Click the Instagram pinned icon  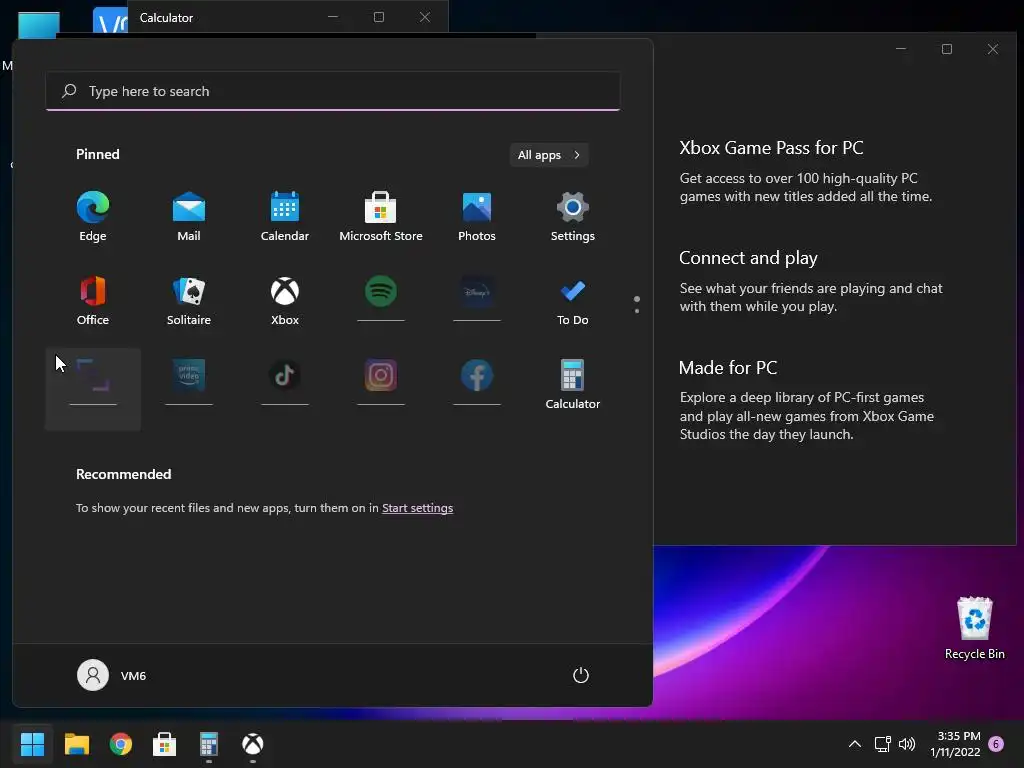point(381,376)
